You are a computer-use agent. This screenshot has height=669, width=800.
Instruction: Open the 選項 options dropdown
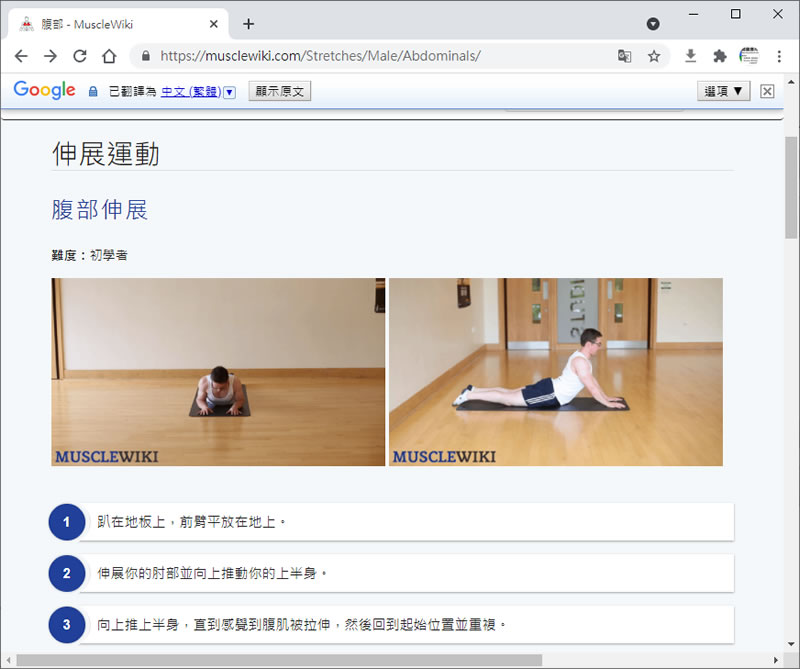point(723,91)
